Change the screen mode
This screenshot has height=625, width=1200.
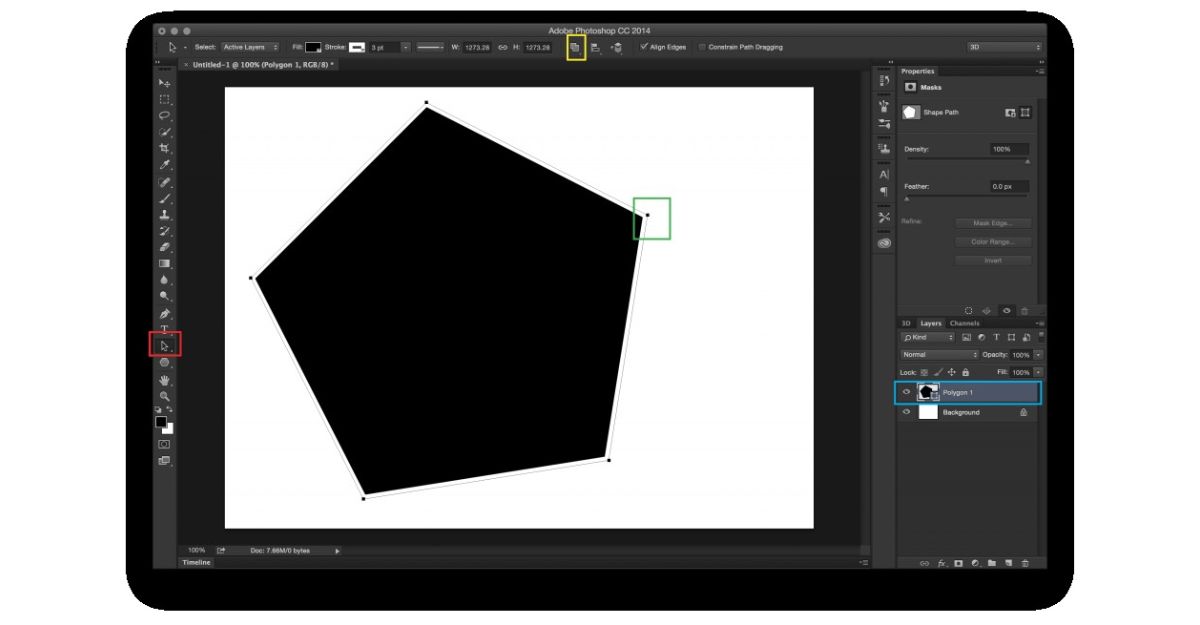[x=164, y=461]
